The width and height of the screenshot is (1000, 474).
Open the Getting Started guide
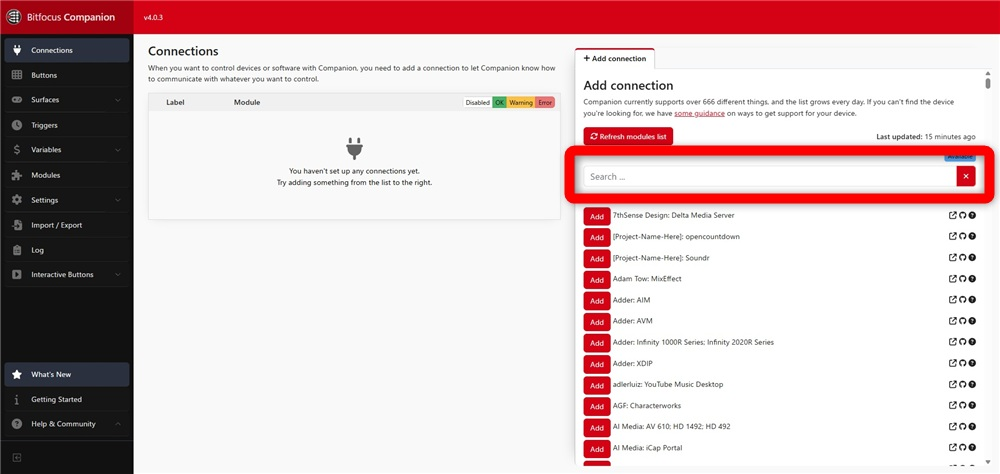(66, 399)
